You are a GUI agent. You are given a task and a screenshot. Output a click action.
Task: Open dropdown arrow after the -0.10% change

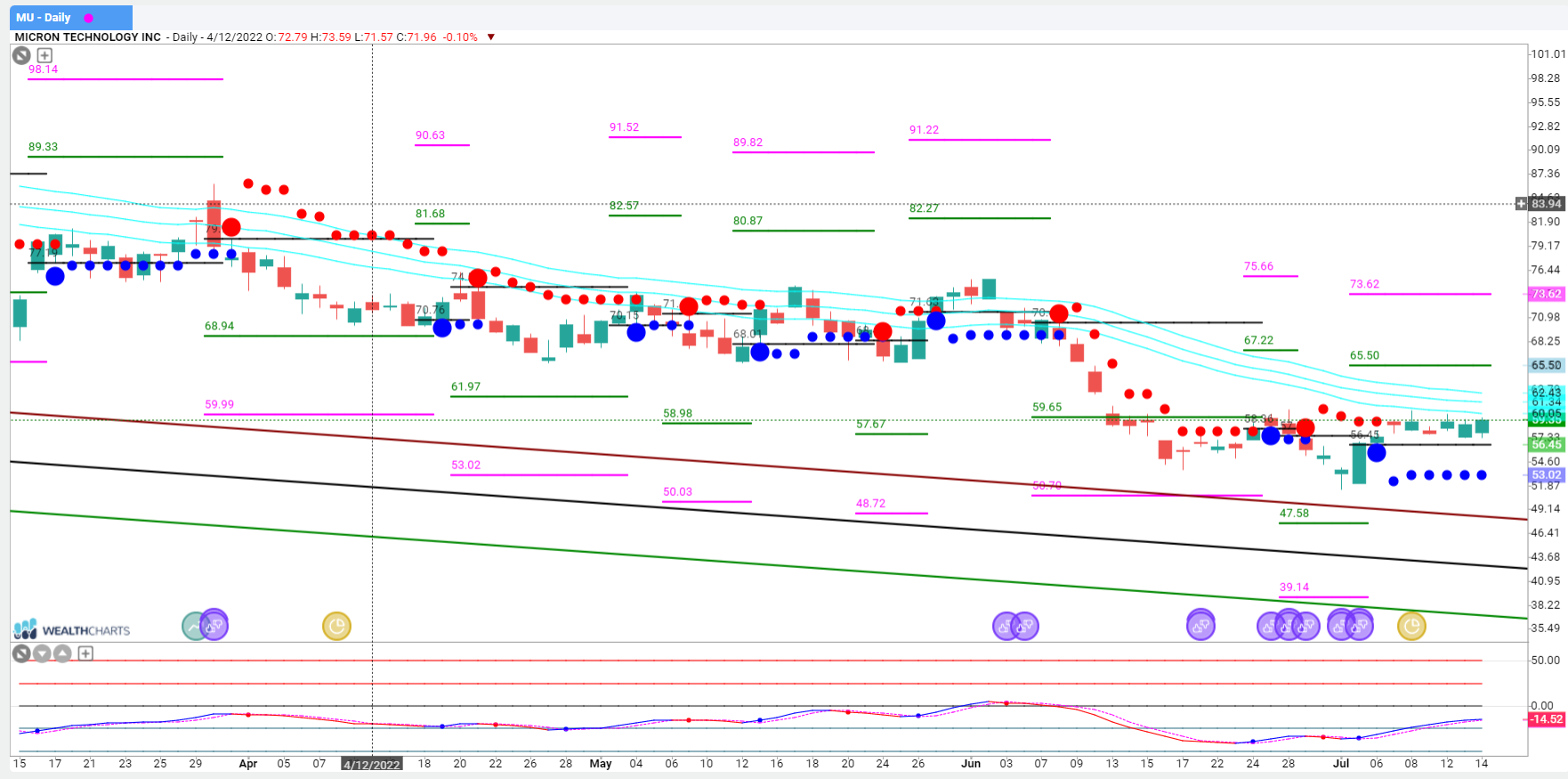click(x=491, y=37)
